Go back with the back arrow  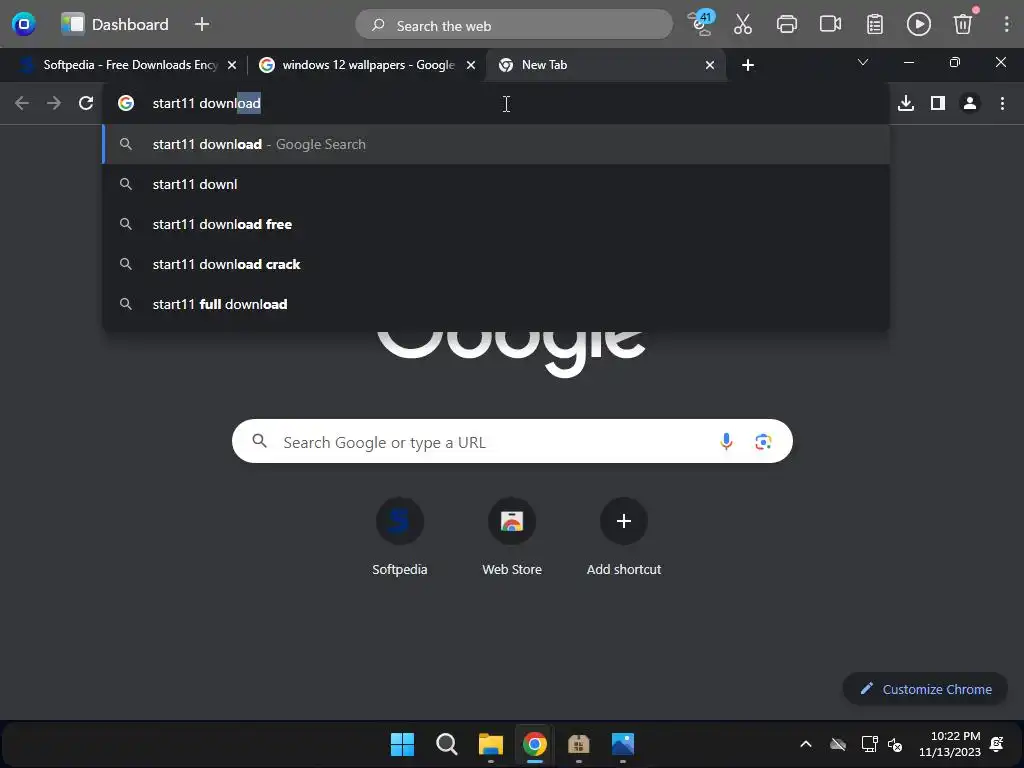click(22, 103)
